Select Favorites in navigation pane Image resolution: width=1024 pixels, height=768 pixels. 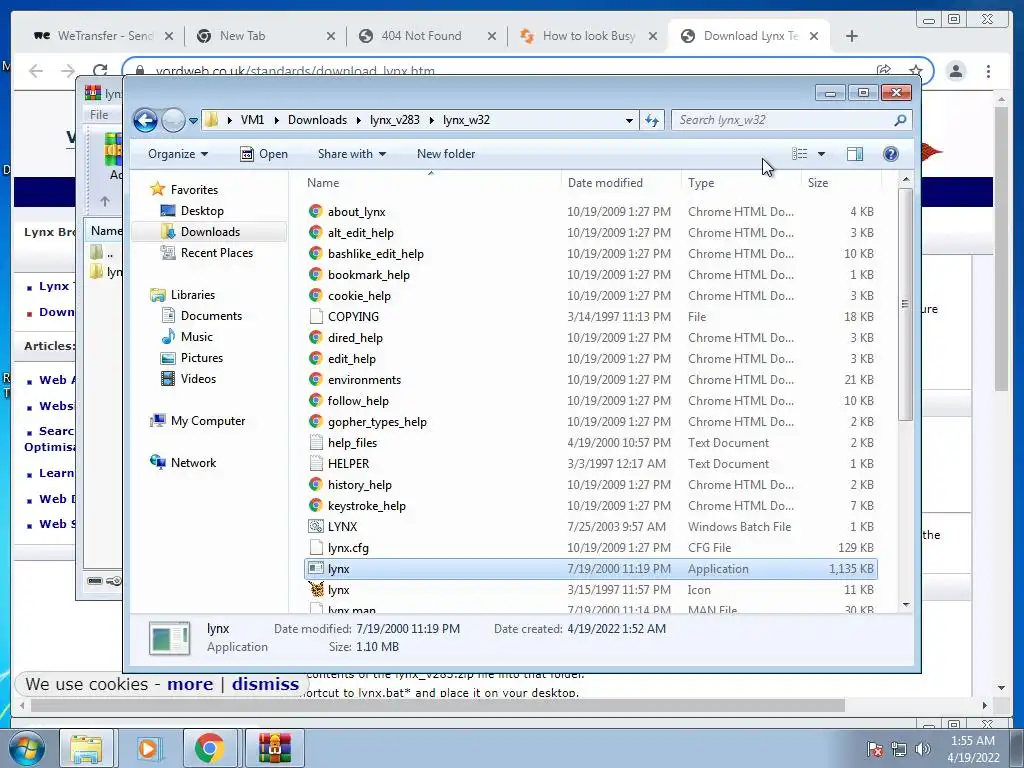click(x=194, y=190)
